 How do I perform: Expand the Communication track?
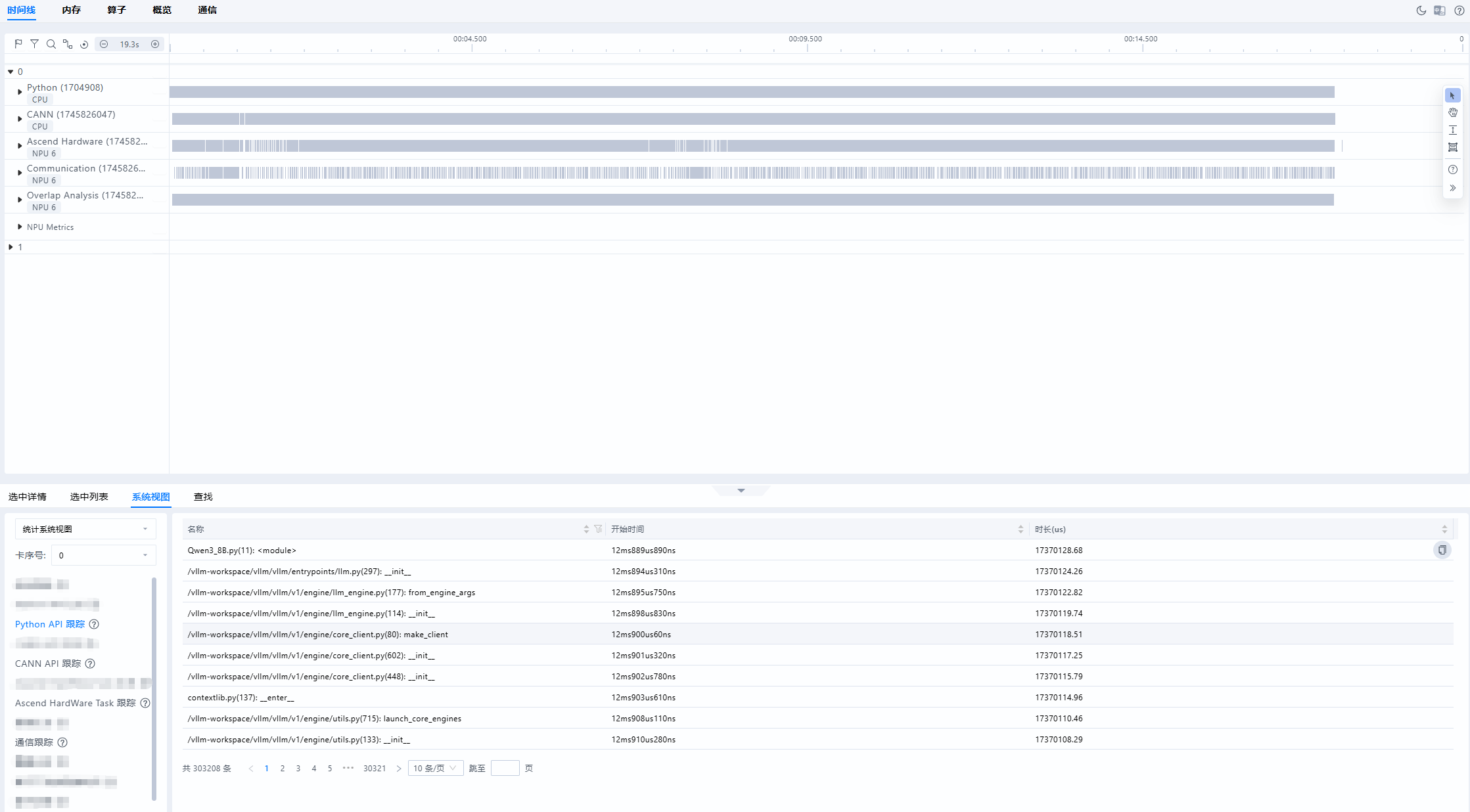20,173
